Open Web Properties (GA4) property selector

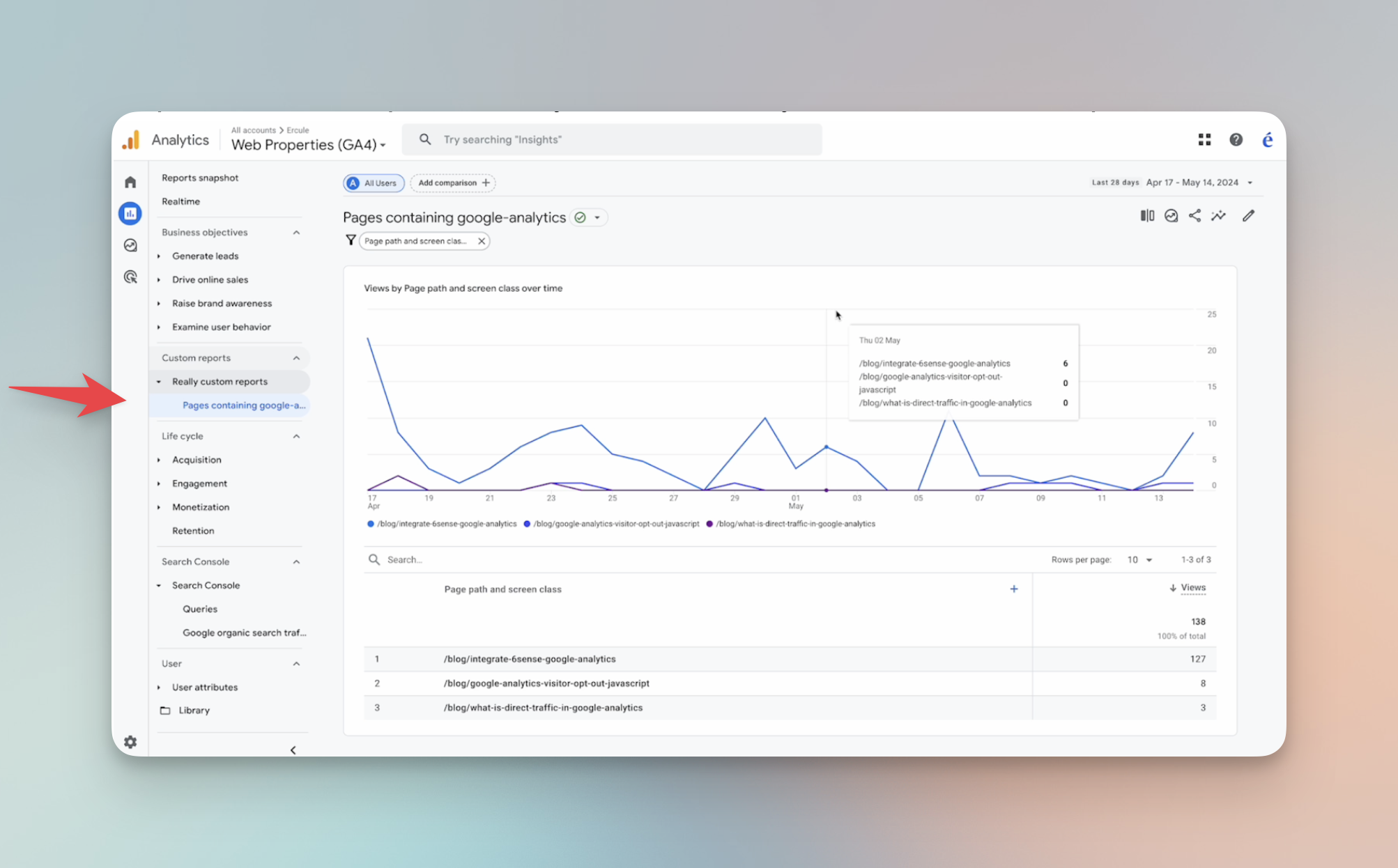pyautogui.click(x=308, y=145)
